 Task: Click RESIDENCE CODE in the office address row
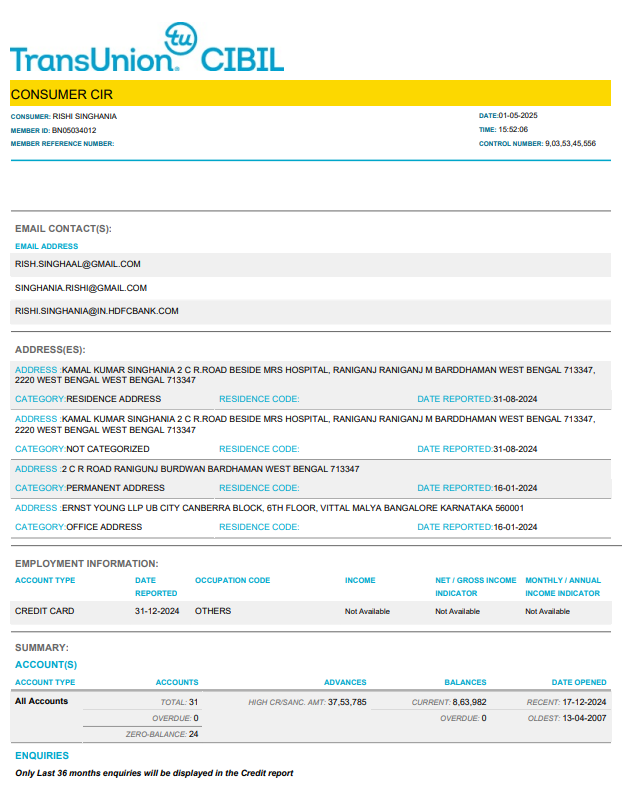259,527
